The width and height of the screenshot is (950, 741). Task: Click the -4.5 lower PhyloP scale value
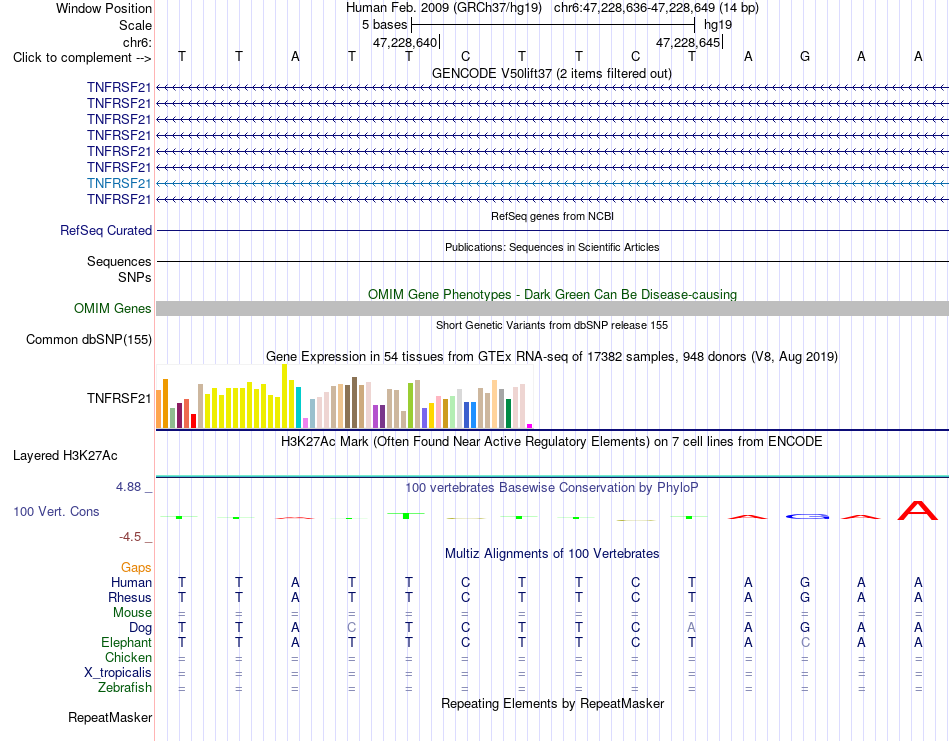(130, 537)
